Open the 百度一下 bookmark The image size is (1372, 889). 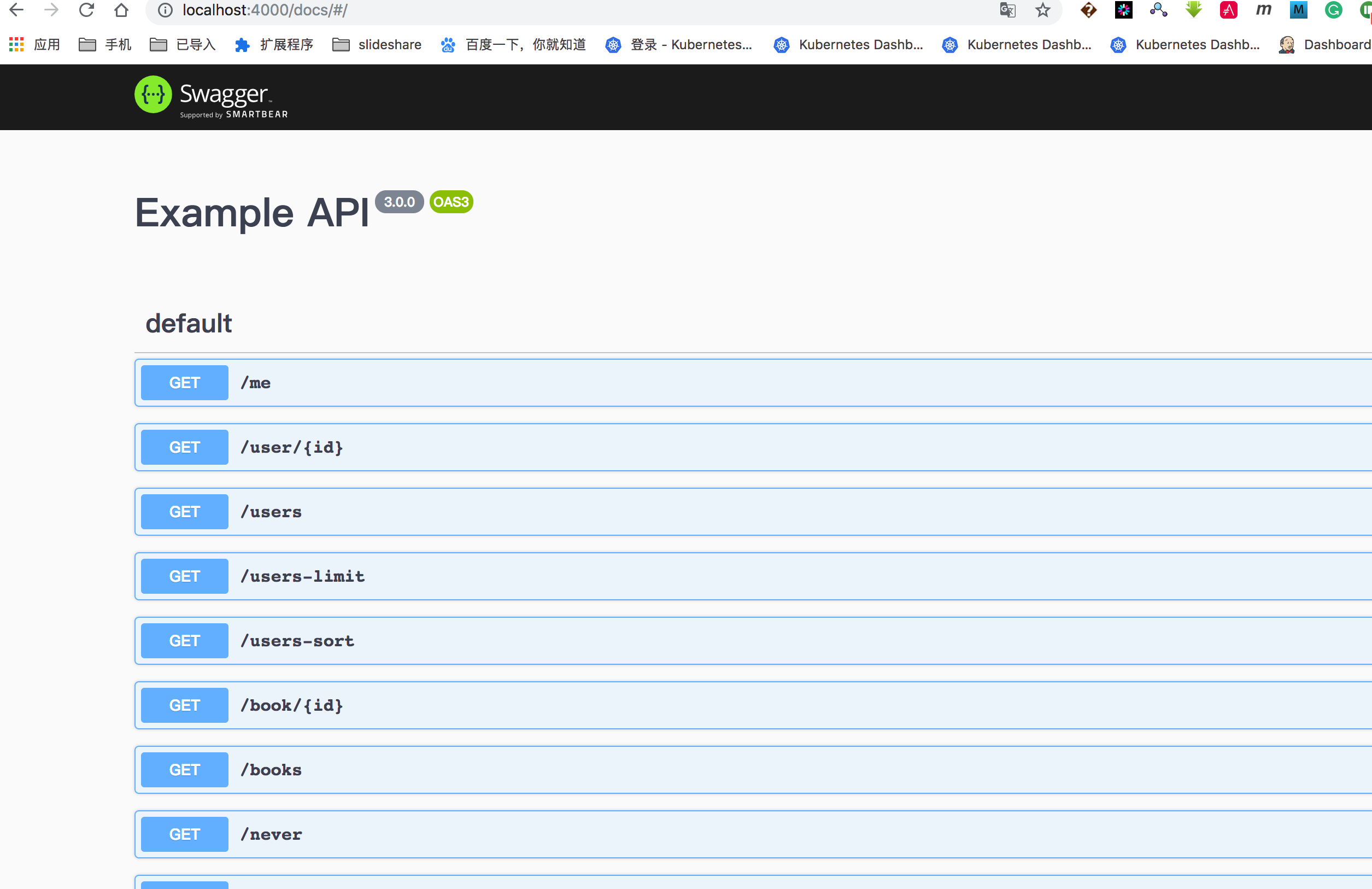[513, 44]
